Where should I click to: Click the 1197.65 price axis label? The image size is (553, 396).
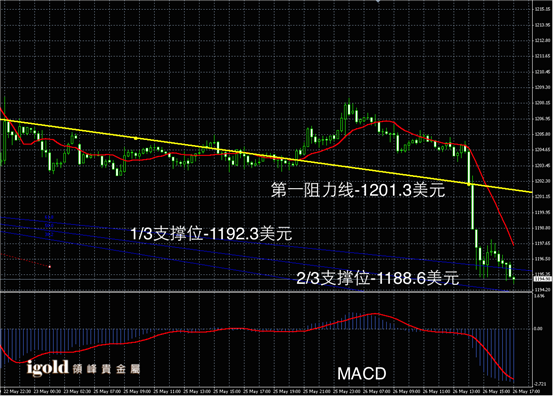[x=543, y=243]
